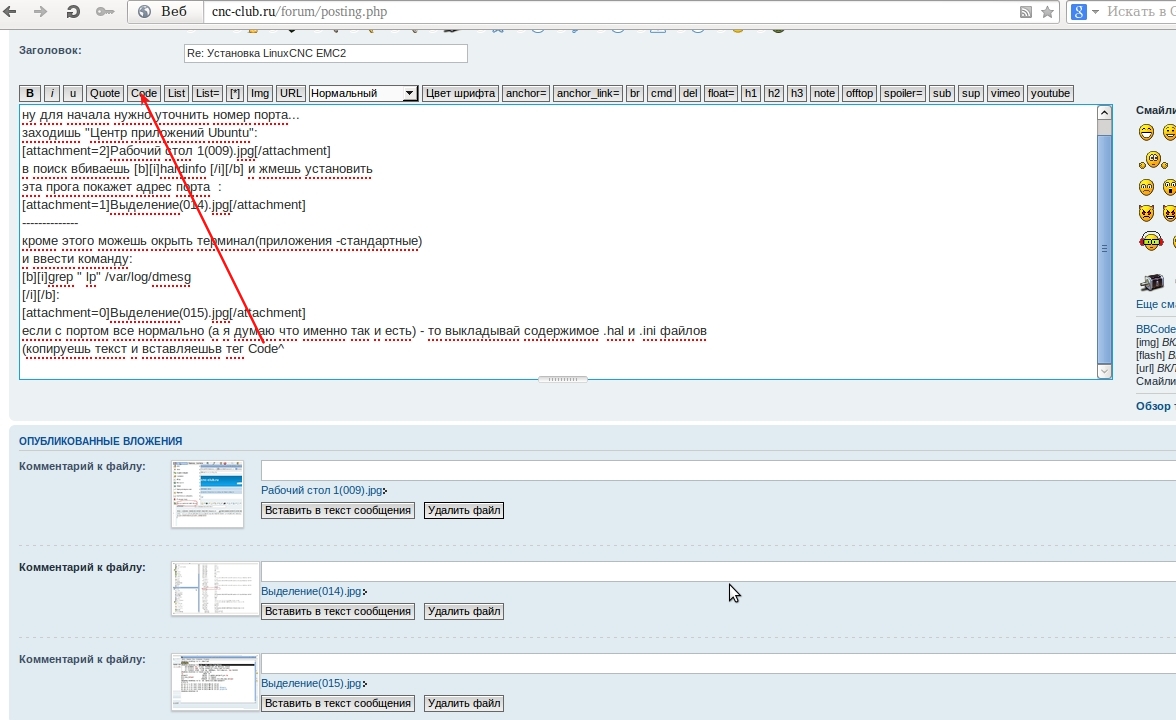Go back with the browser back arrow
Viewport: 1176px width, 720px height.
point(10,11)
